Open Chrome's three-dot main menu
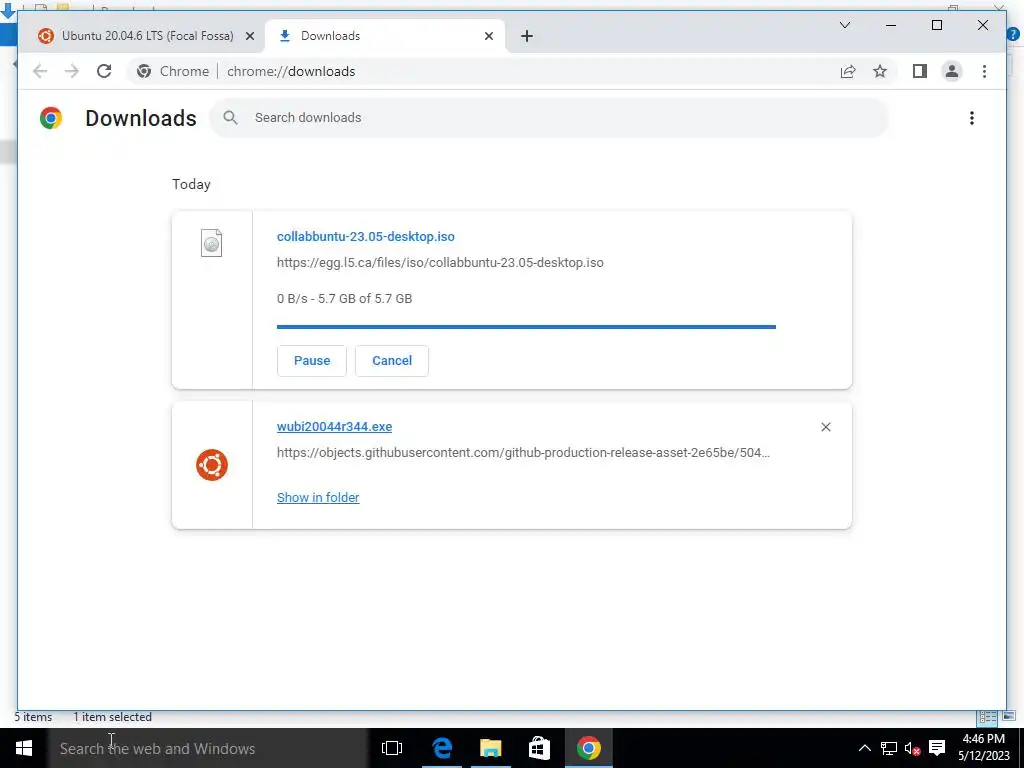1024x768 pixels. click(984, 71)
